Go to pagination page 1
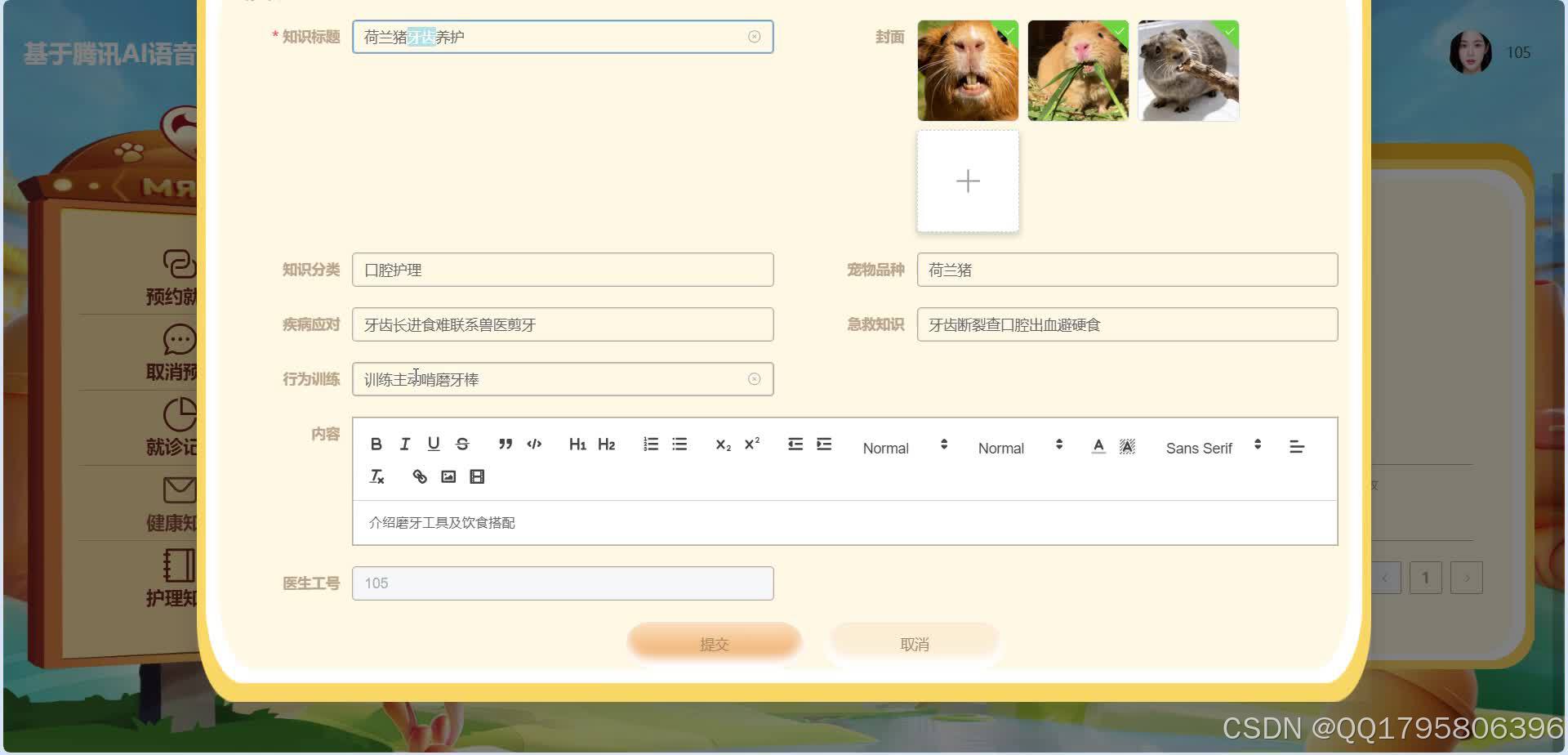Image resolution: width=1568 pixels, height=755 pixels. coord(1426,578)
